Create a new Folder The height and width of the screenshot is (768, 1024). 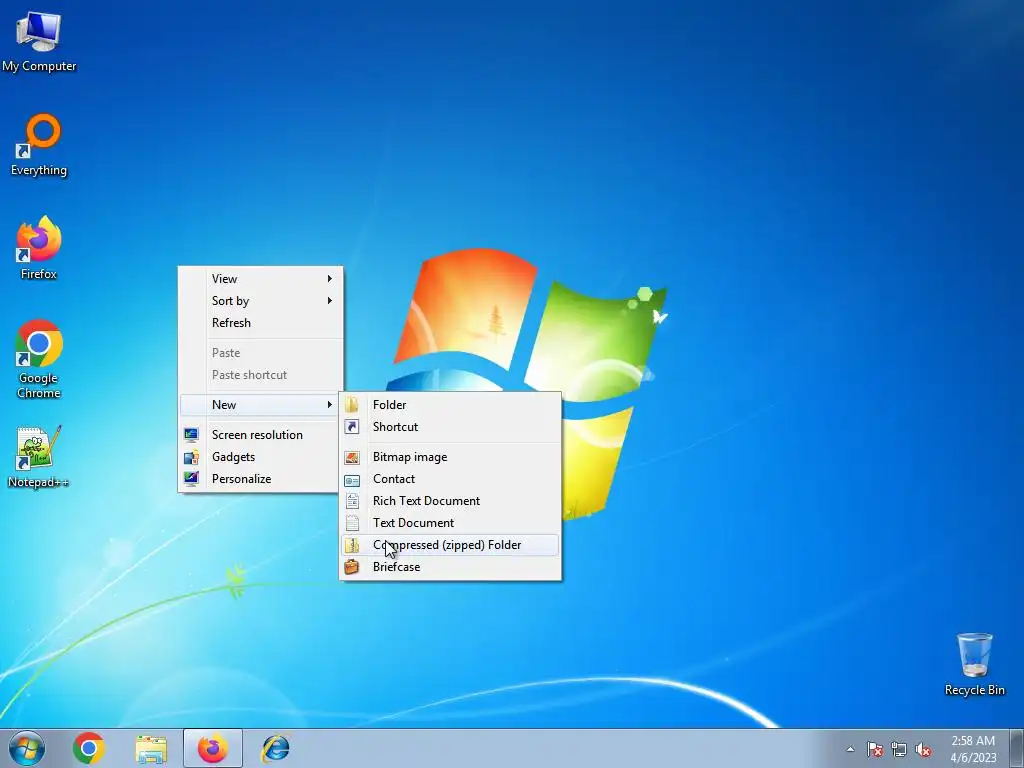(x=450, y=405)
